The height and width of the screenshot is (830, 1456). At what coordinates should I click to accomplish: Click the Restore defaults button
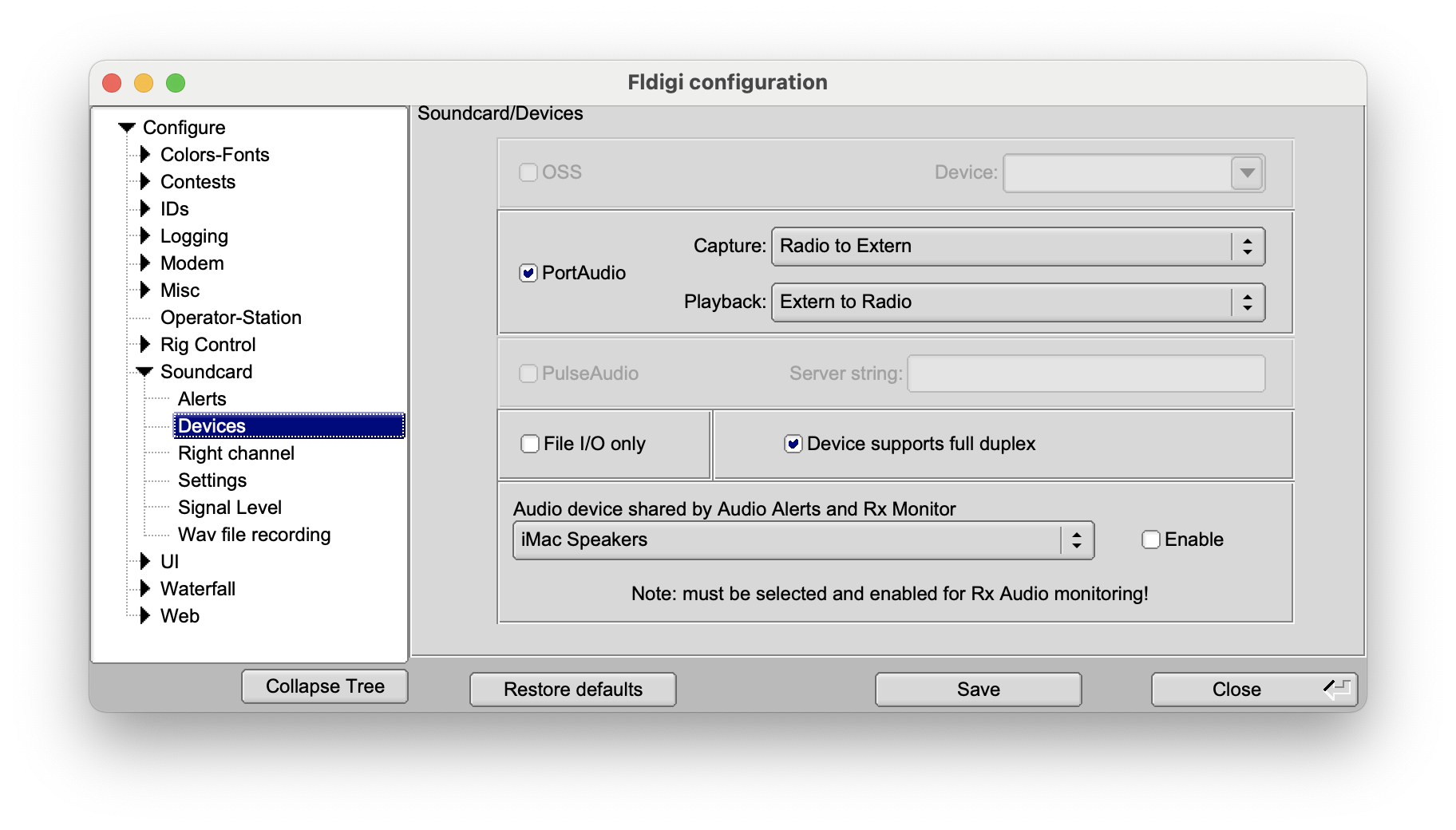pos(573,690)
